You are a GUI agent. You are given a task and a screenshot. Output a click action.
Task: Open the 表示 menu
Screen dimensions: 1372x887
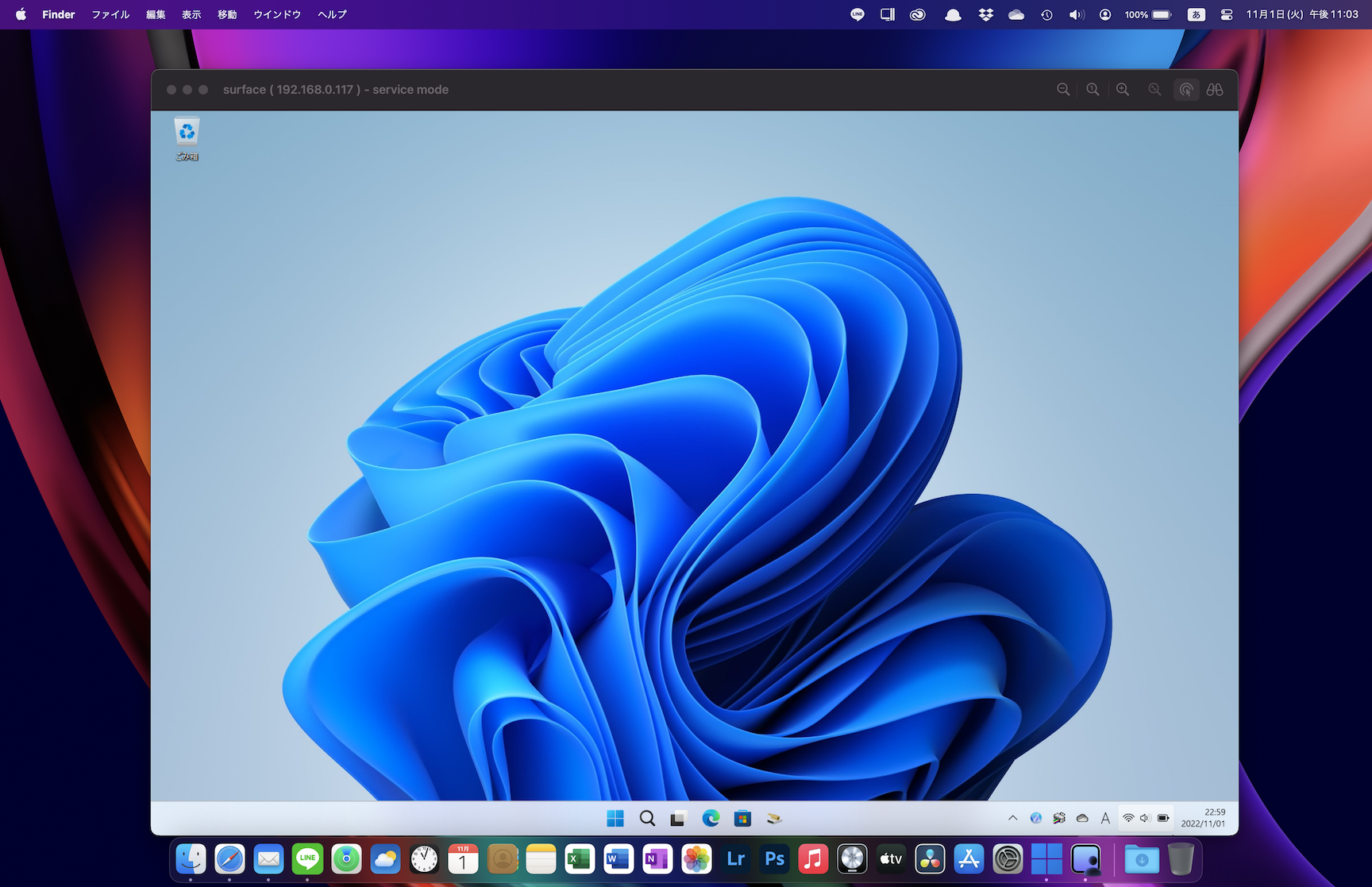pyautogui.click(x=191, y=14)
